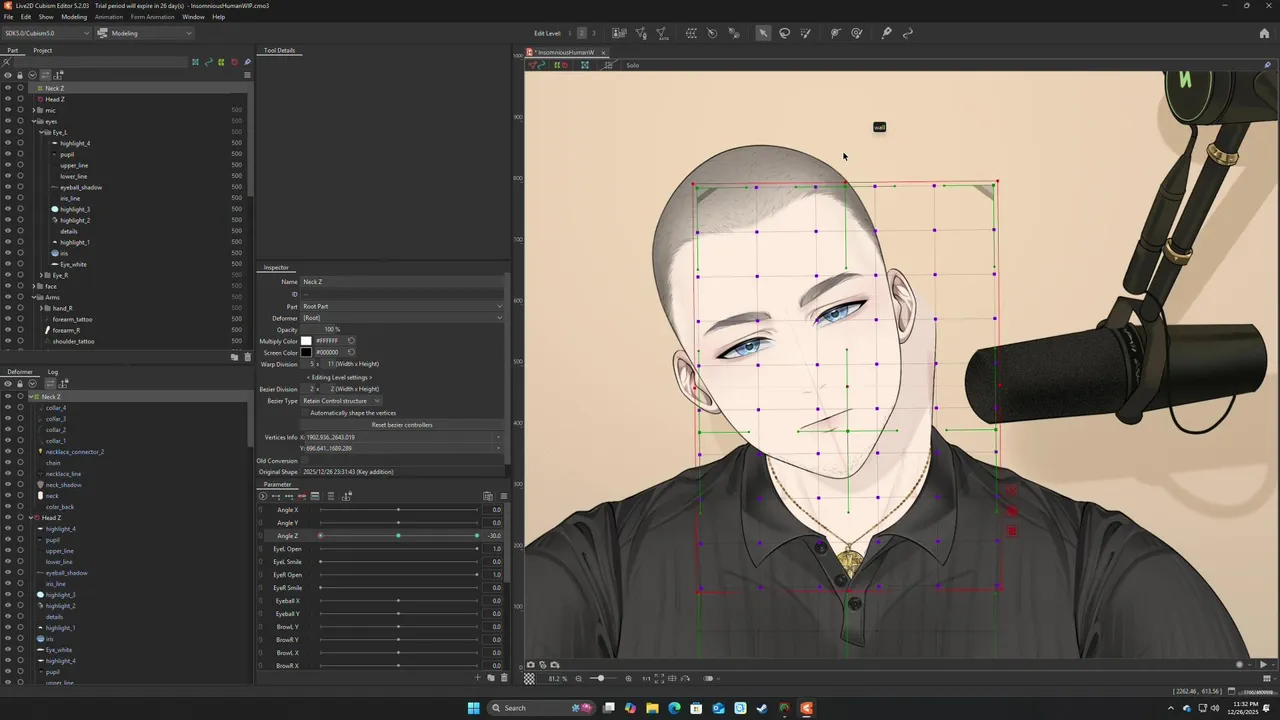Toggle the Solo view button
Image resolution: width=1280 pixels, height=720 pixels.
[x=632, y=65]
